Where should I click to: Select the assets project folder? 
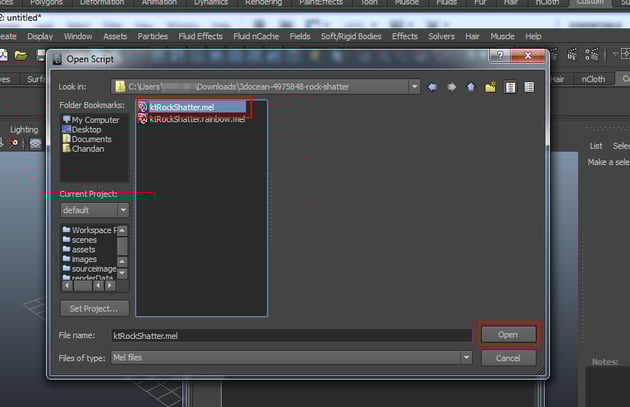(79, 250)
